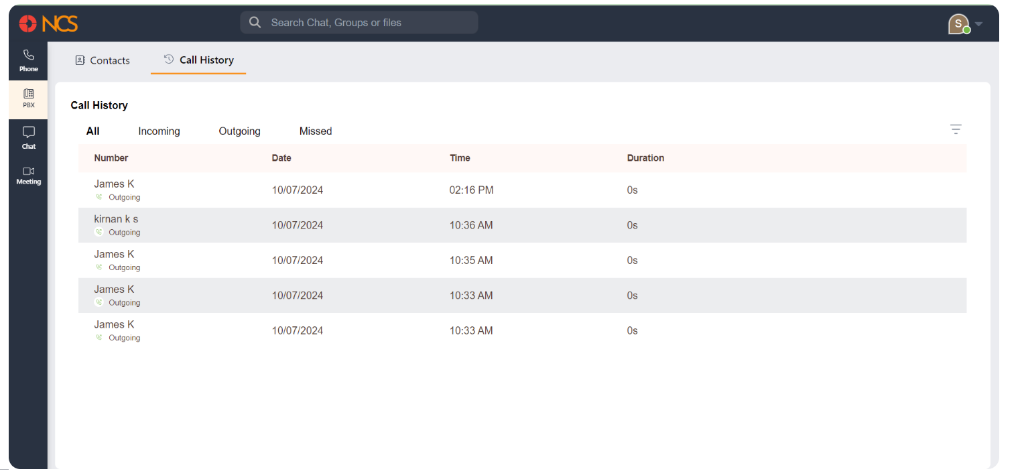Open the Chat section in sidebar
This screenshot has height=470, width=1024.
28,138
